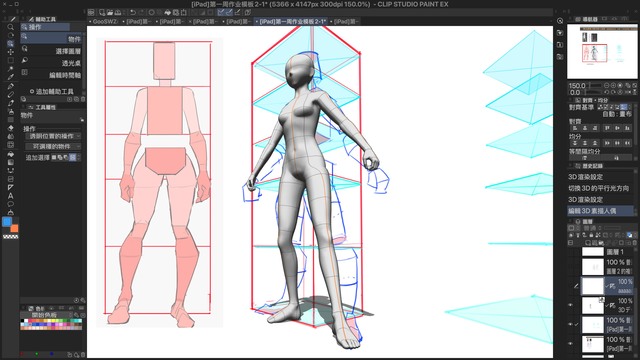This screenshot has height=360, width=640.
Task: Select the Auto select magic wand tool
Action: point(11,69)
